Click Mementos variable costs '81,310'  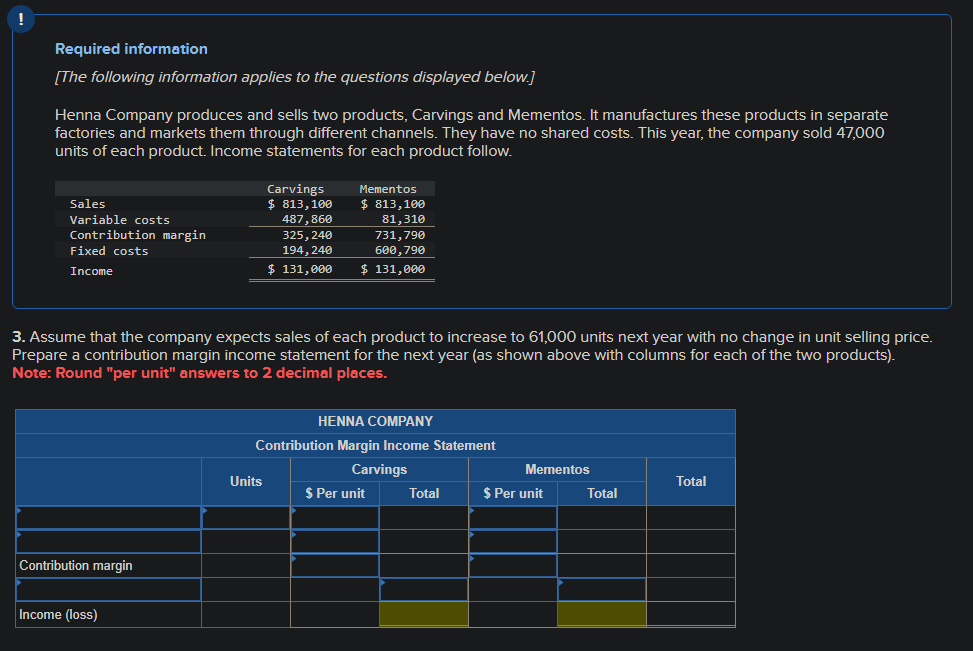coord(403,219)
